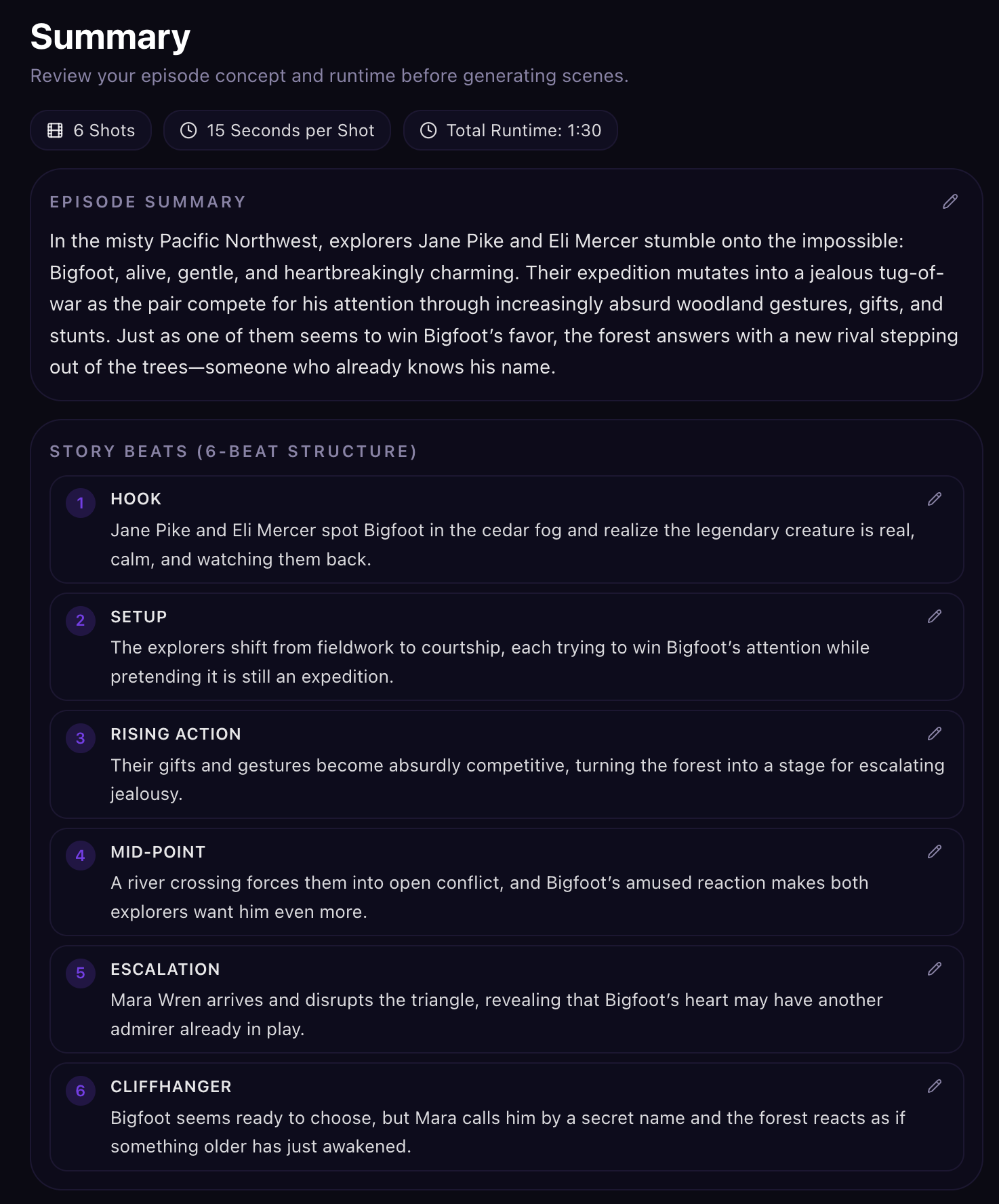Click clock icon beside Seconds per Shot
999x1204 pixels.
tap(188, 130)
